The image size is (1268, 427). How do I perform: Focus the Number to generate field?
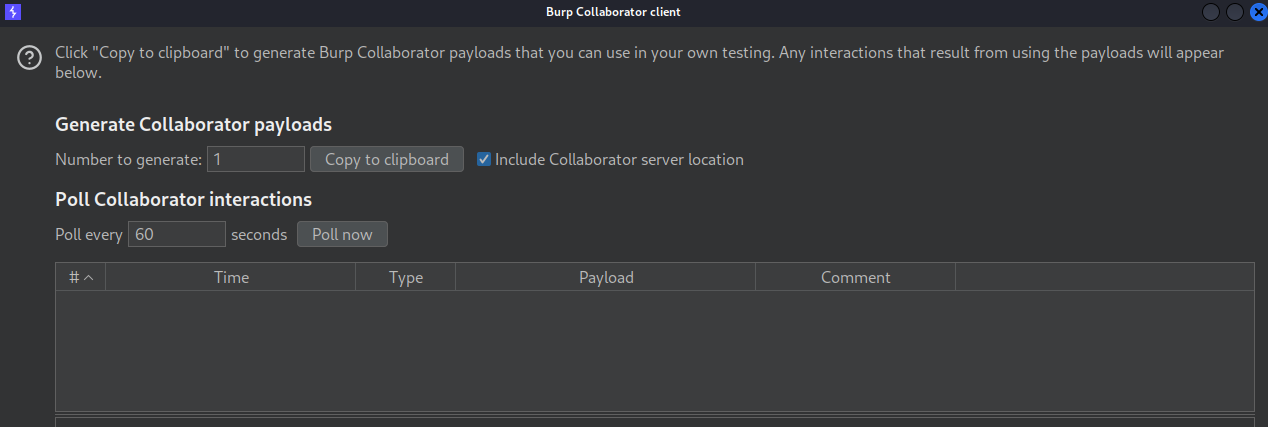256,159
